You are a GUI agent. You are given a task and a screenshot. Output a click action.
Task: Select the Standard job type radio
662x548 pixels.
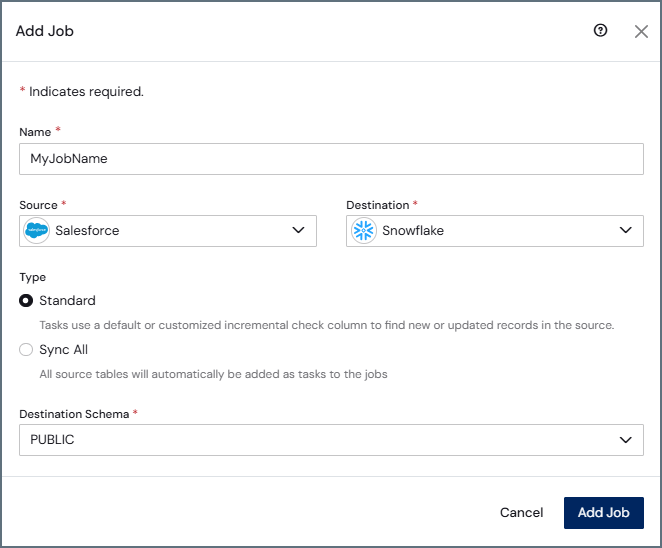click(26, 301)
